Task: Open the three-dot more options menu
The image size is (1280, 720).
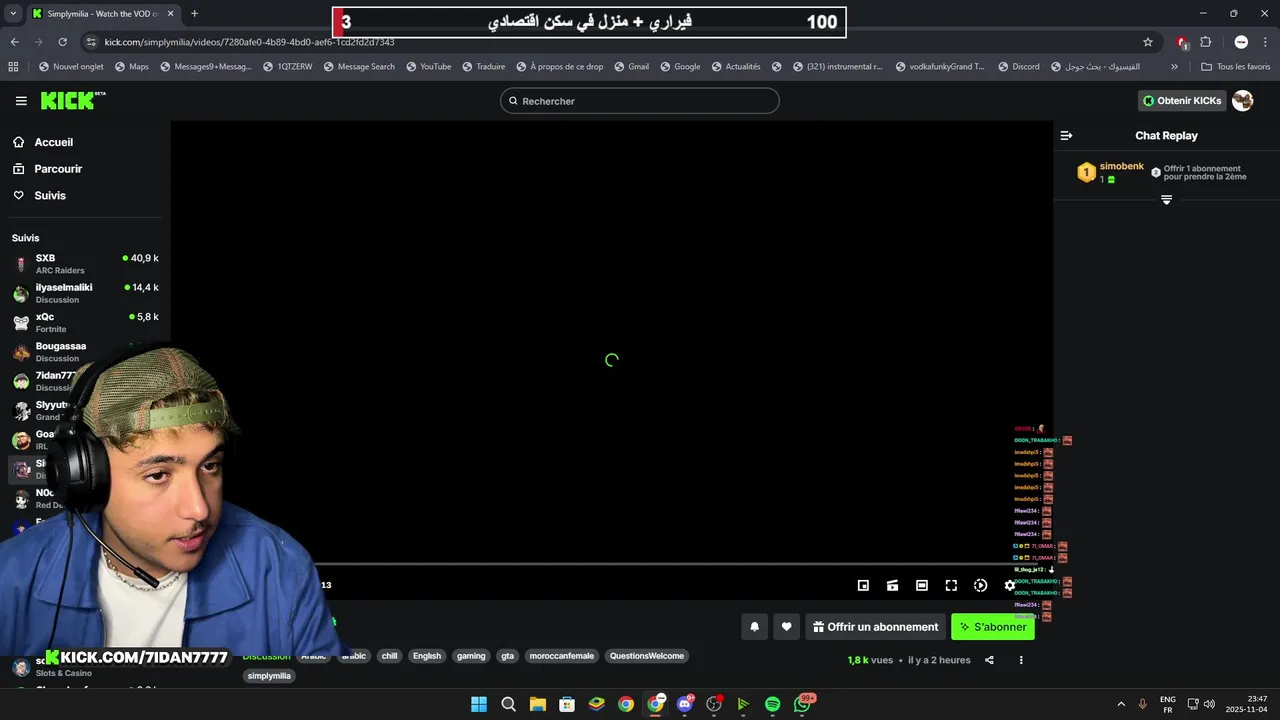Action: tap(1021, 660)
